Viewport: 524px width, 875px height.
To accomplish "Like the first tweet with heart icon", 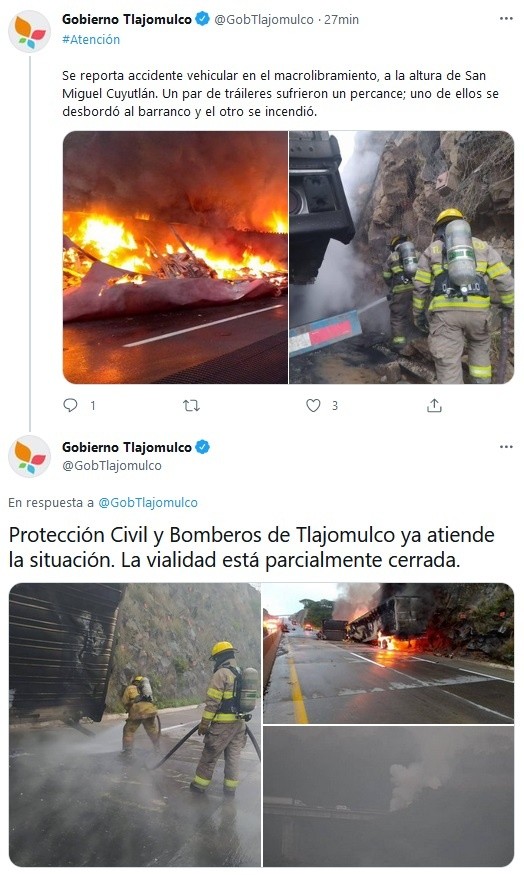I will pyautogui.click(x=313, y=406).
